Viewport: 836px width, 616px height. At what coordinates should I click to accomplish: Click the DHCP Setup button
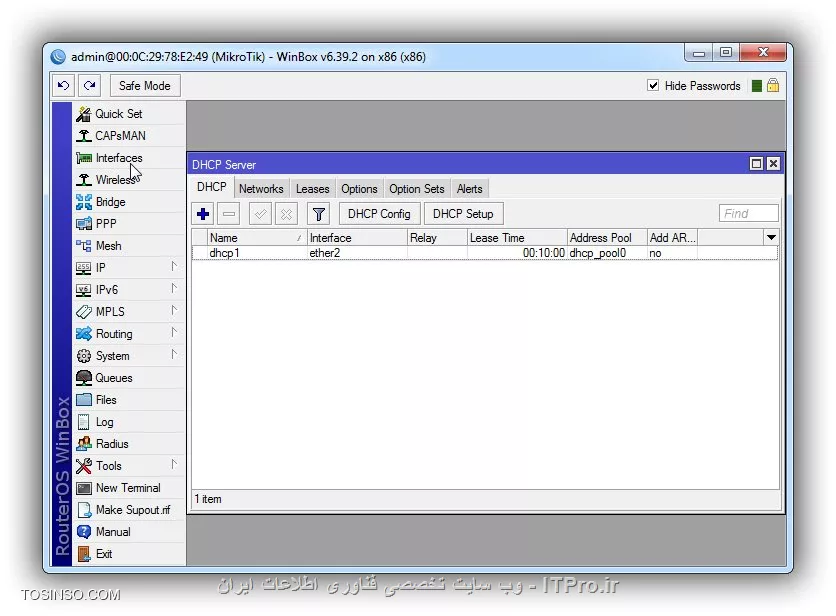[x=463, y=214]
